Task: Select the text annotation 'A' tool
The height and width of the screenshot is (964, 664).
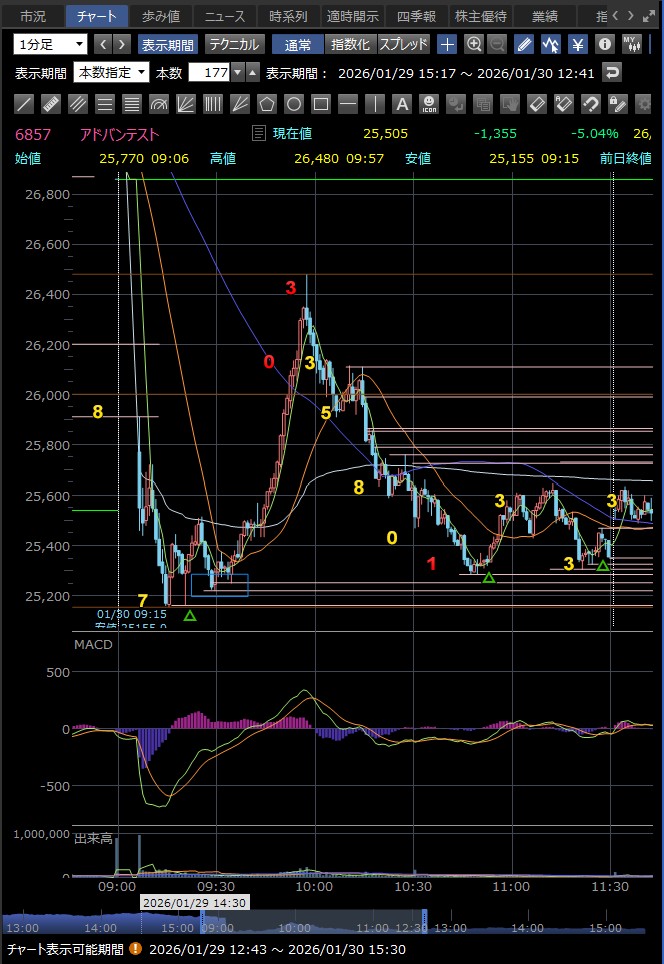Action: point(401,103)
